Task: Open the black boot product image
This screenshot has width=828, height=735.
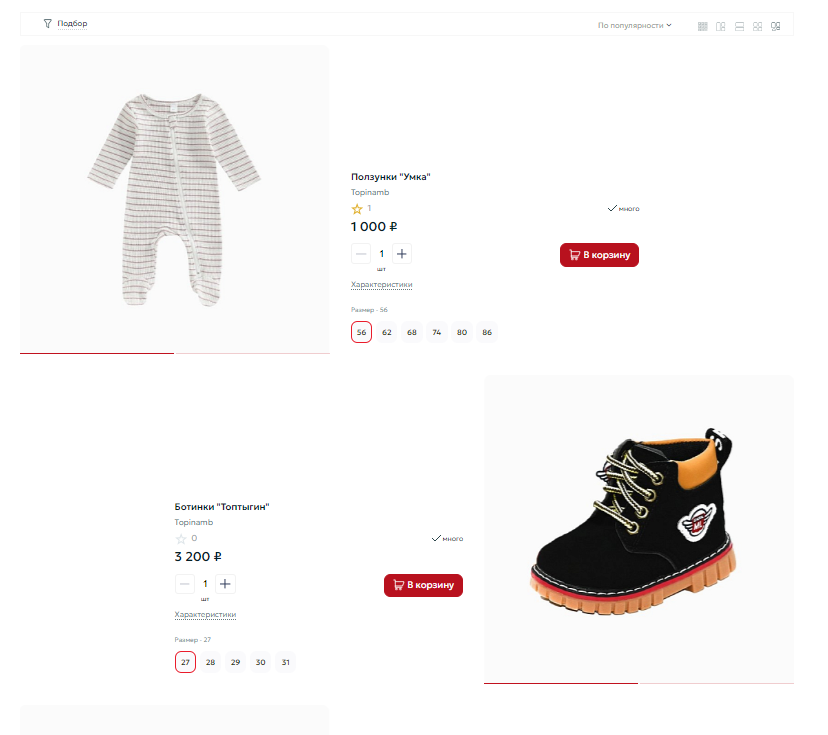Action: 639,529
